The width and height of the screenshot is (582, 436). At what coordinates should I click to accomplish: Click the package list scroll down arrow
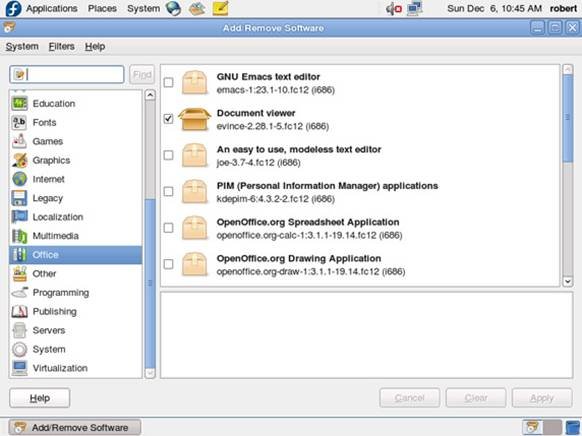[x=568, y=282]
